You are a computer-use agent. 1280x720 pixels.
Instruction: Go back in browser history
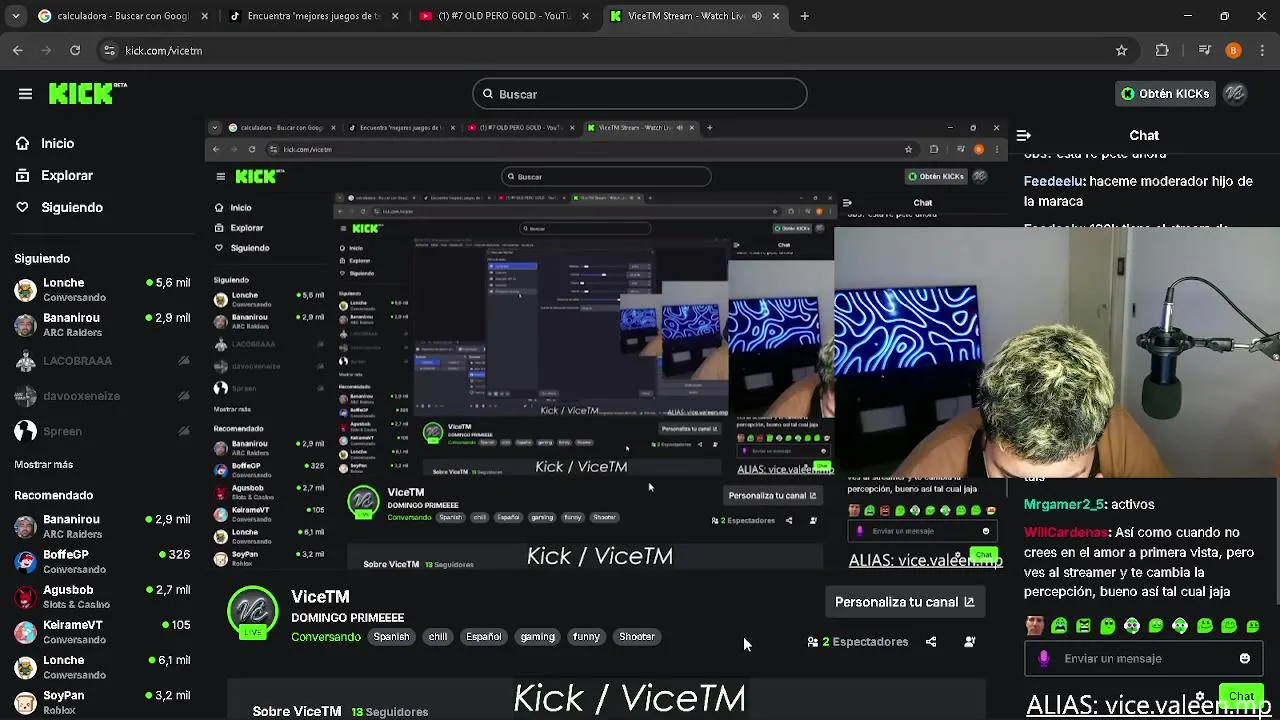click(x=18, y=50)
